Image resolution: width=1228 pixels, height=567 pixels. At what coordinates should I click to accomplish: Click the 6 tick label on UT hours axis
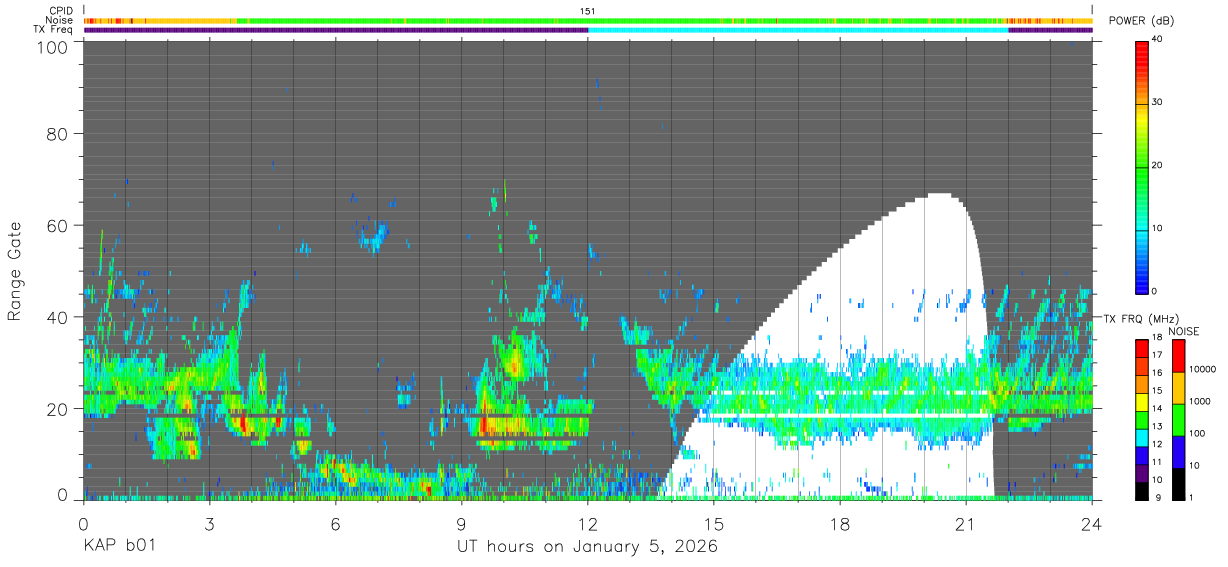tap(335, 523)
